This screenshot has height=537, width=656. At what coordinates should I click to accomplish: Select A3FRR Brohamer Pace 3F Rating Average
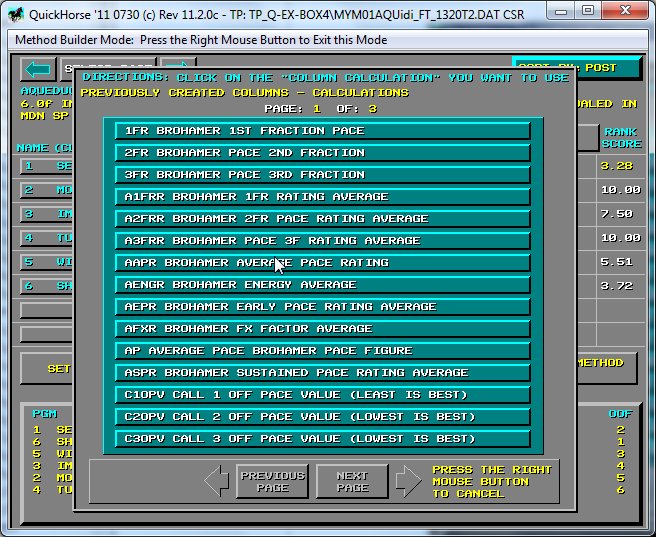[x=322, y=241]
